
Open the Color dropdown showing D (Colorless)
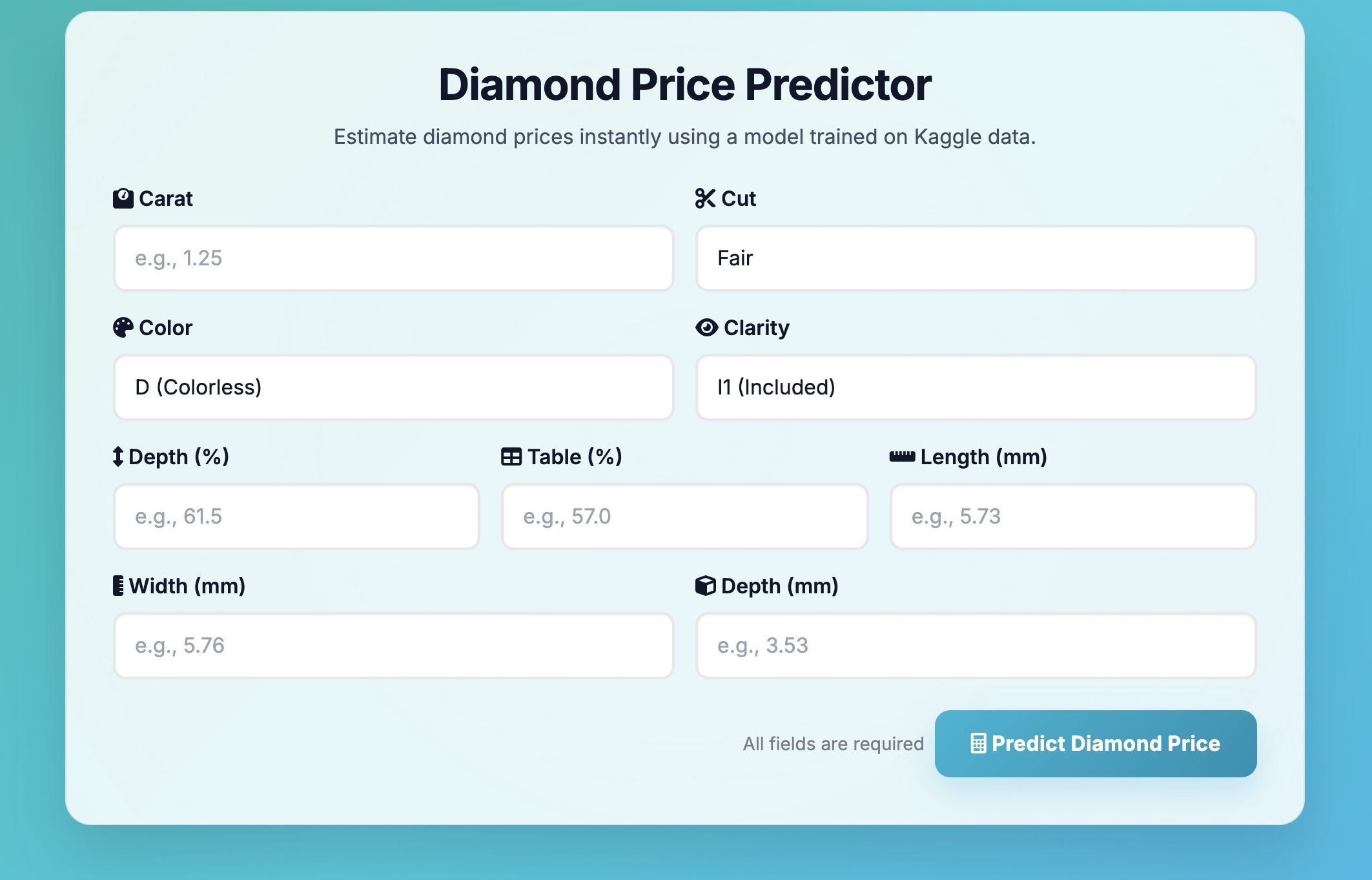393,387
